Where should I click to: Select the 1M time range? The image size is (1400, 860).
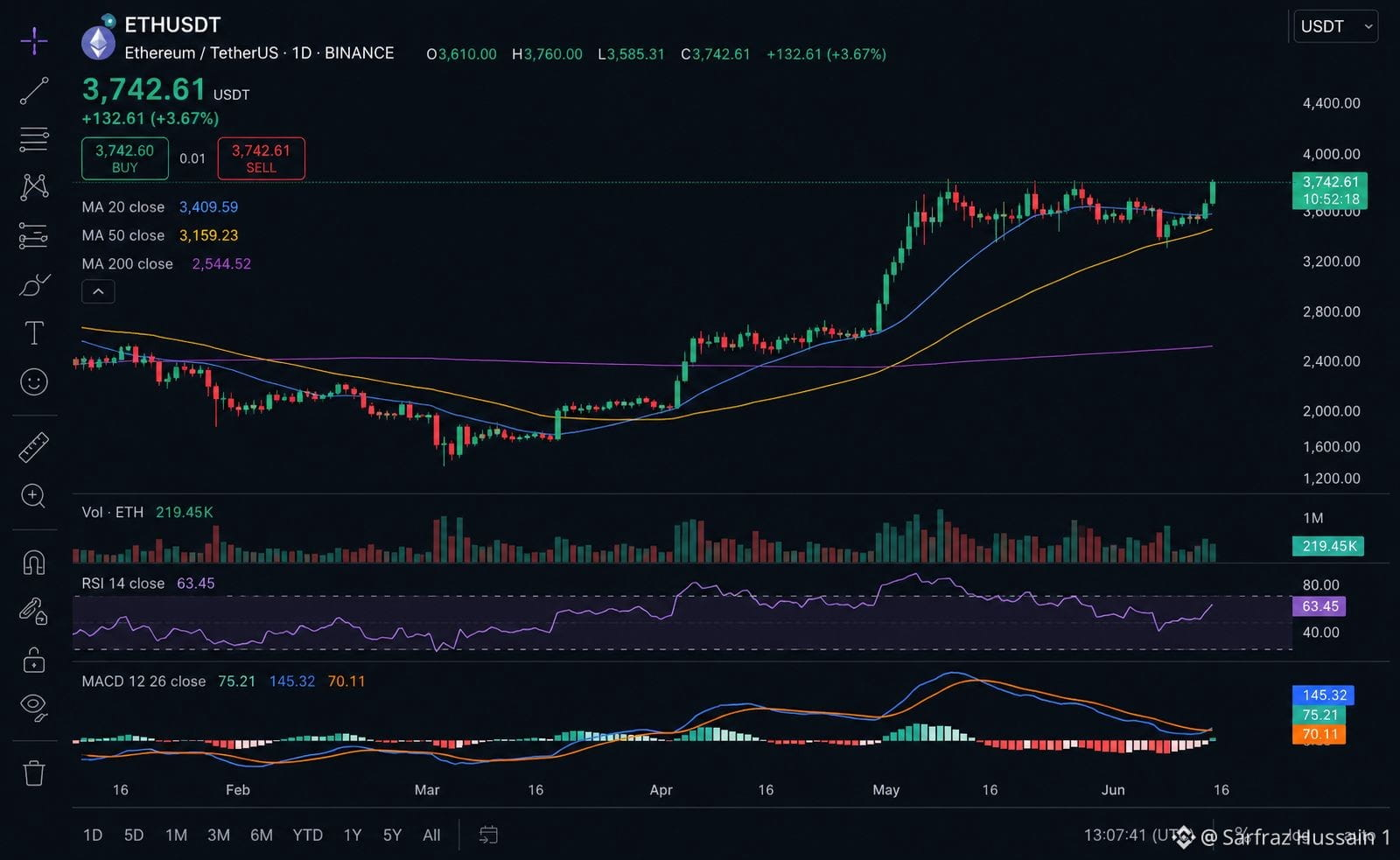(177, 836)
